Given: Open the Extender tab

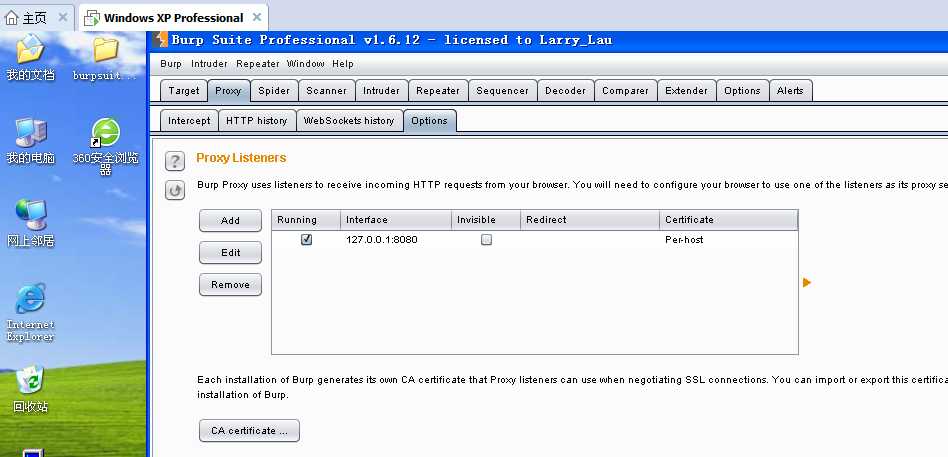Looking at the screenshot, I should coord(686,91).
